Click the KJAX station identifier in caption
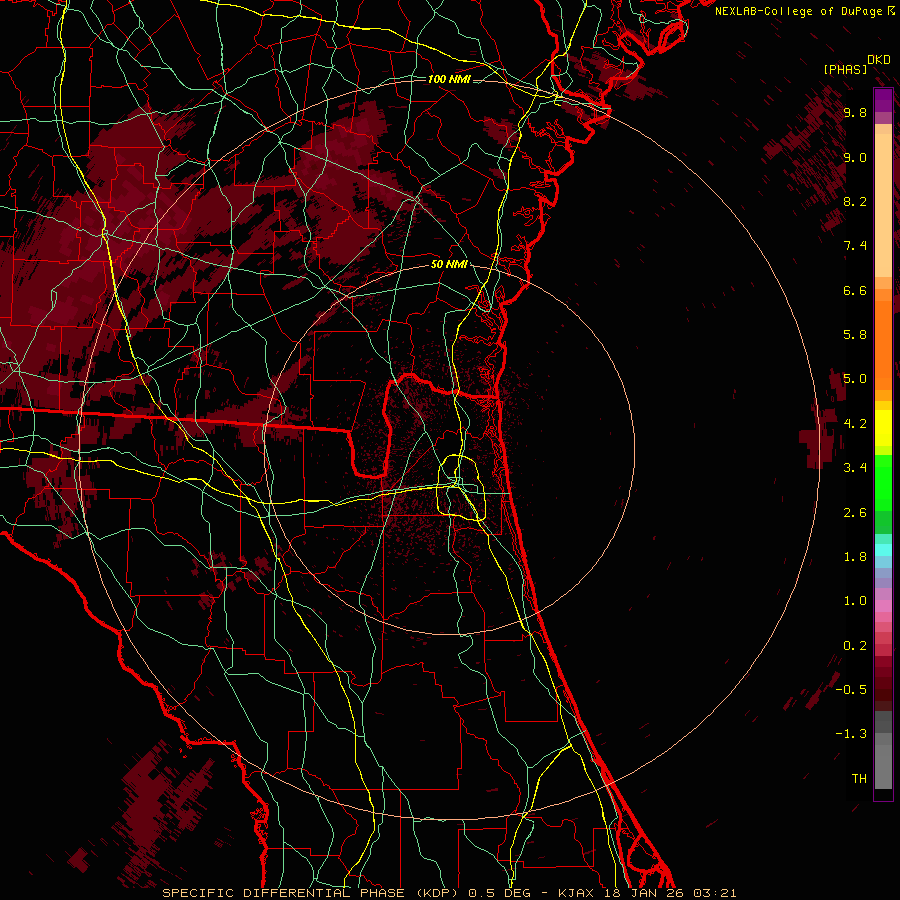Screen dimensions: 900x900 click(578, 893)
